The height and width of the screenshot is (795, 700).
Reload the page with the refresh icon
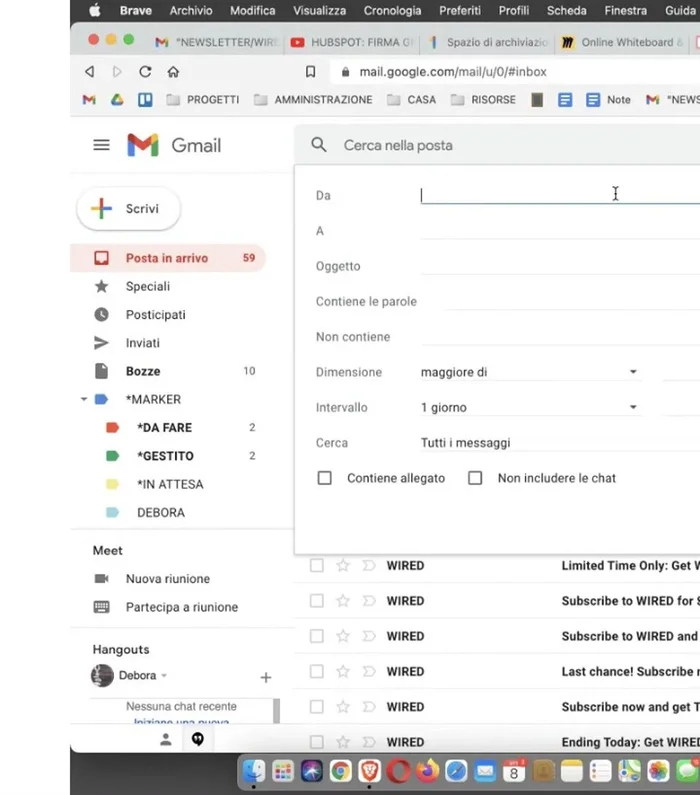pos(145,71)
